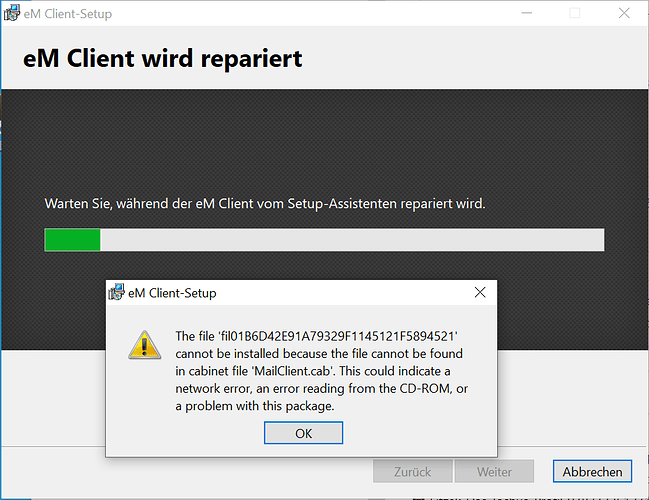This screenshot has height=500, width=649.
Task: Click the yellow warning triangle icon
Action: 144,345
